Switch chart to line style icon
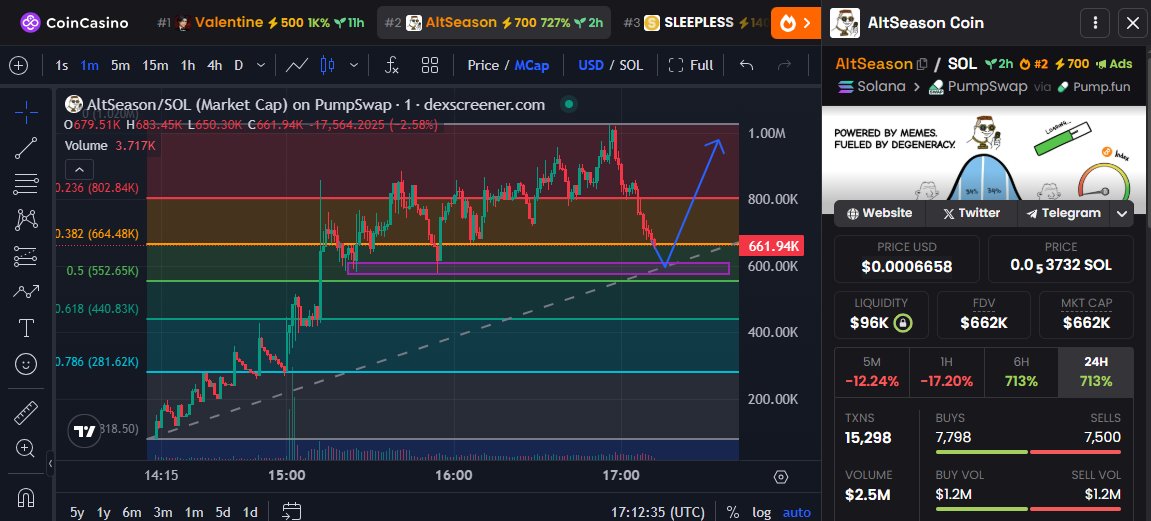Image resolution: width=1151 pixels, height=521 pixels. 297,65
